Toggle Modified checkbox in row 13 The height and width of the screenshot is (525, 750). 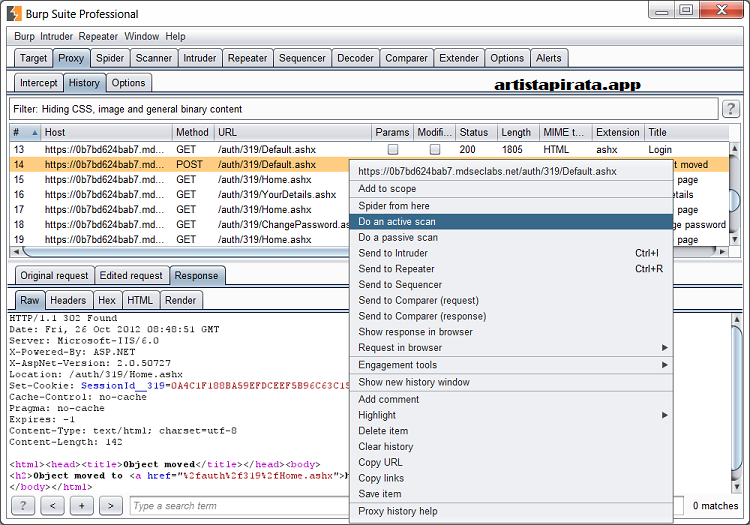434,150
